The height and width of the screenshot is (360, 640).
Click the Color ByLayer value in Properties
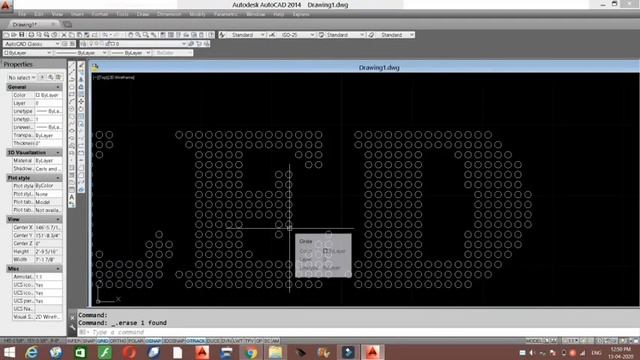pyautogui.click(x=48, y=95)
